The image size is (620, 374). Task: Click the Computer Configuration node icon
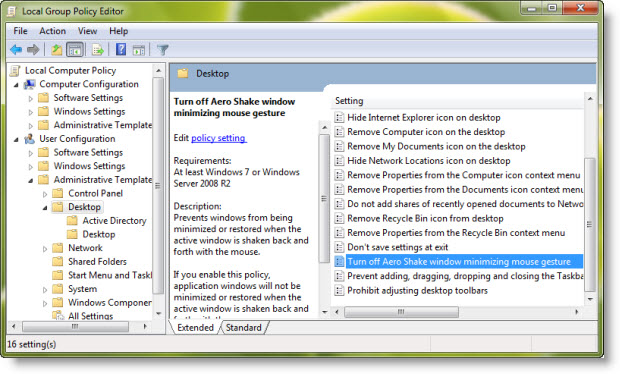pyautogui.click(x=30, y=84)
